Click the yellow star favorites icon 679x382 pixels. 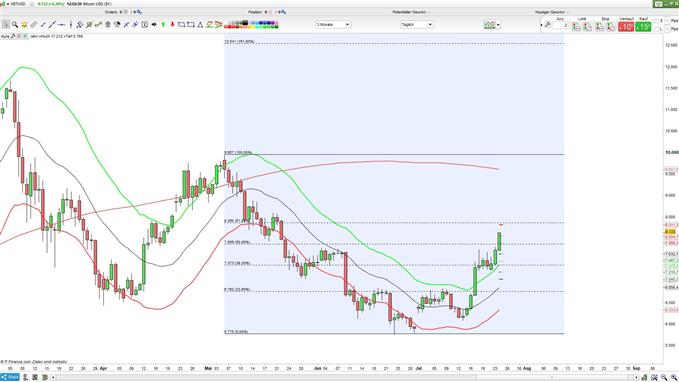point(24,25)
